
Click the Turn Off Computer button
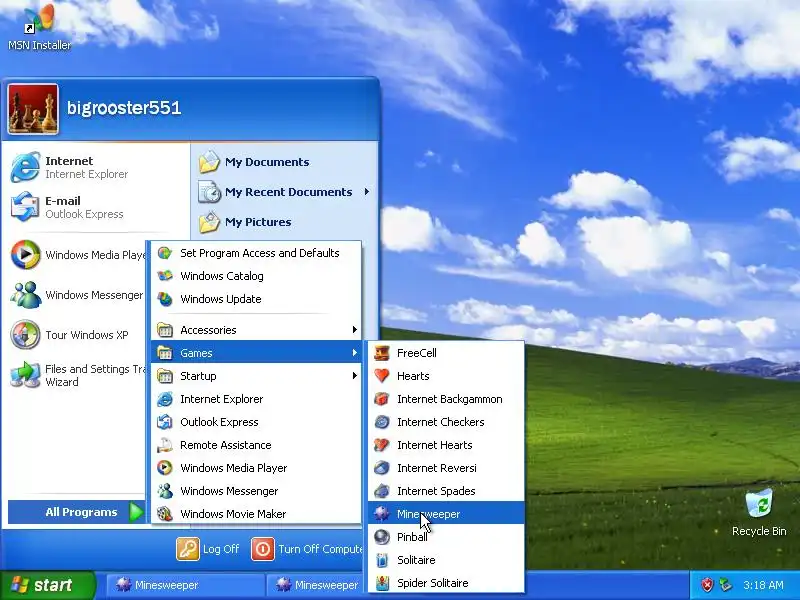[x=307, y=549]
